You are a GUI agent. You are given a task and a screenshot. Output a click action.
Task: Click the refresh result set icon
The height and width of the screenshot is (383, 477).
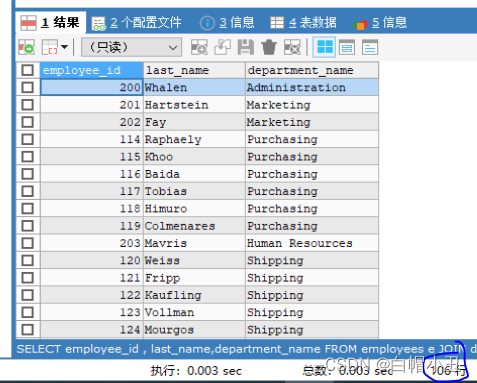pos(26,47)
